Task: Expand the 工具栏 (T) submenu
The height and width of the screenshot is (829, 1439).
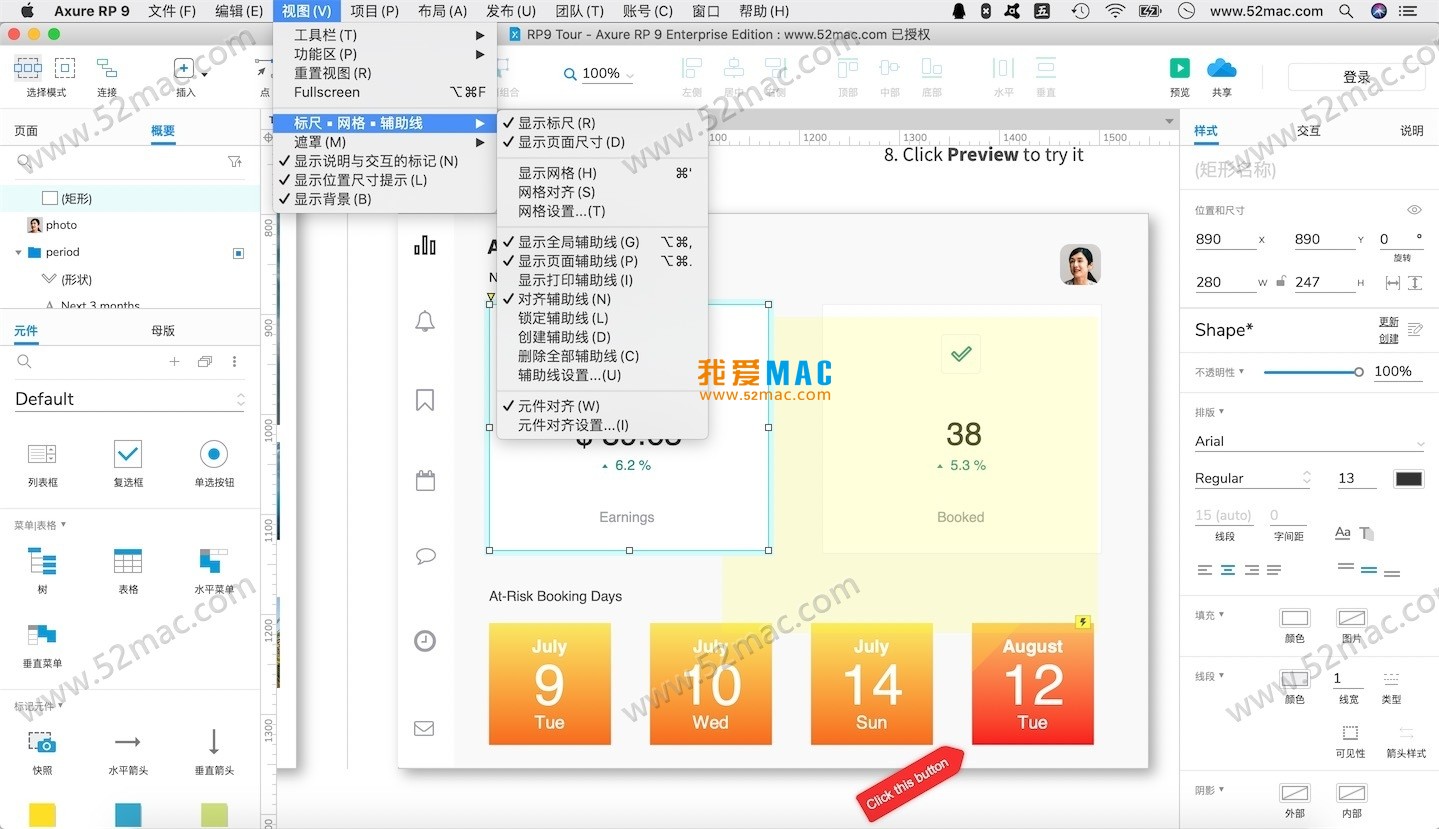Action: (x=385, y=35)
